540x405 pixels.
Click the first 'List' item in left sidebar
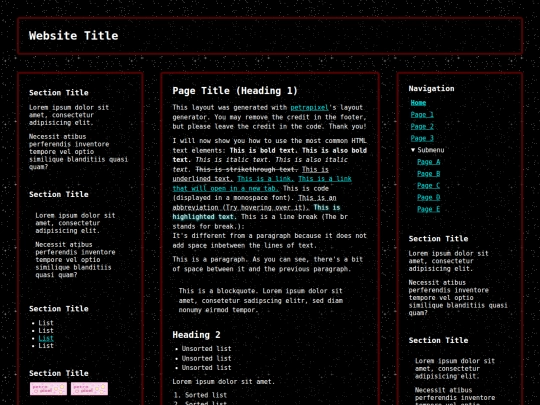pyautogui.click(x=46, y=323)
